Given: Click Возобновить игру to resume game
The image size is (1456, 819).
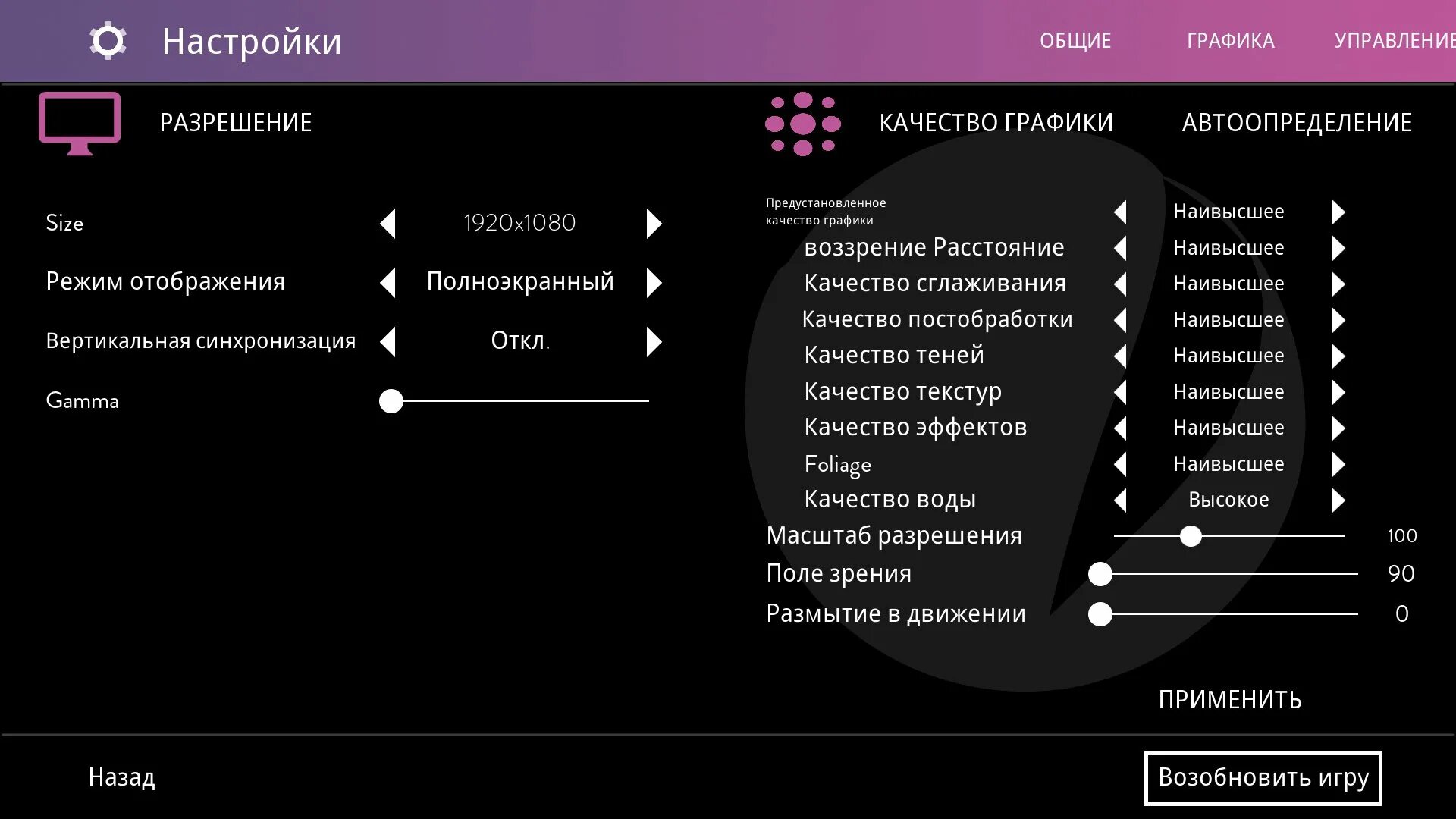Looking at the screenshot, I should pyautogui.click(x=1263, y=777).
